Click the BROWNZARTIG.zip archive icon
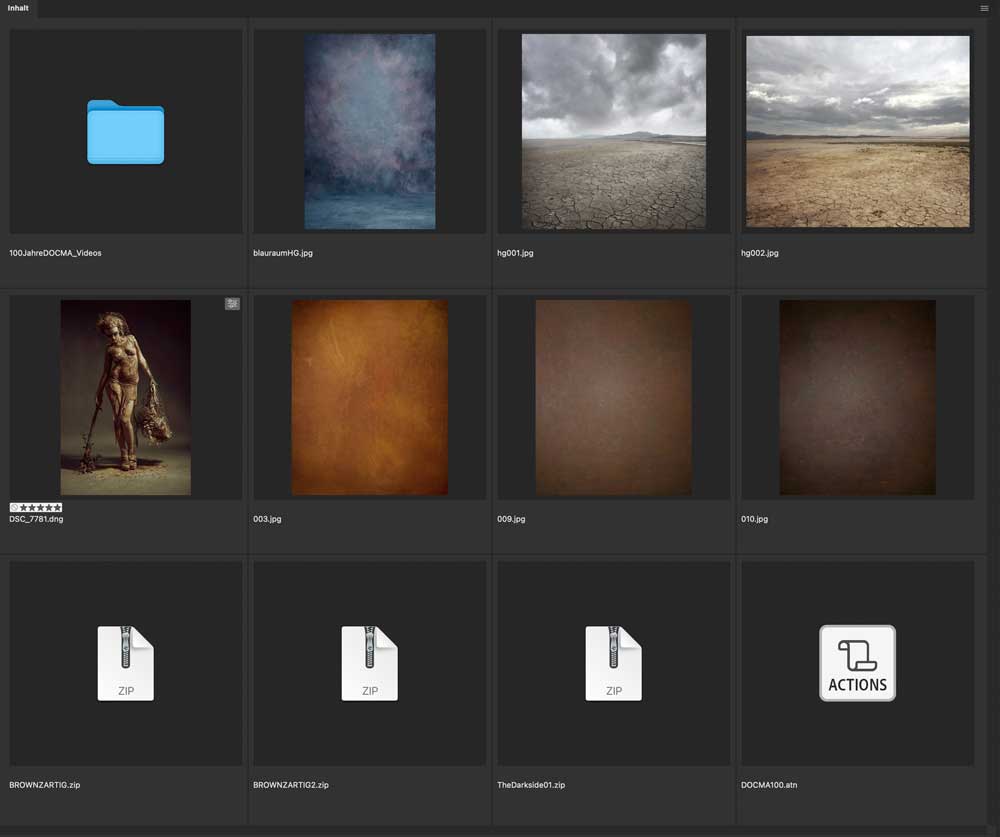 click(x=125, y=663)
